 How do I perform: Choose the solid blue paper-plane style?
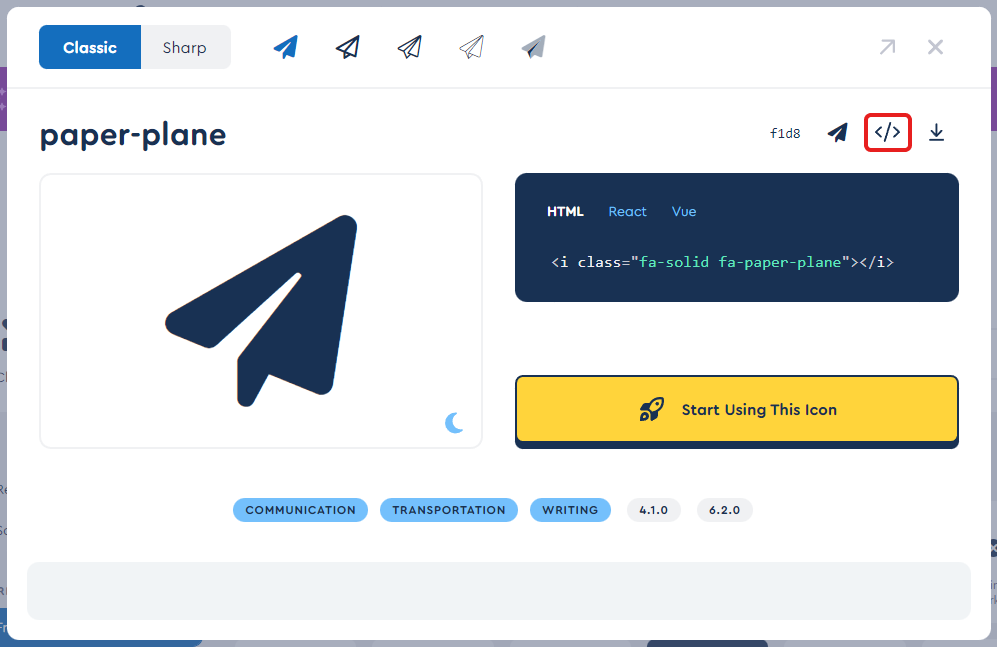coord(286,47)
